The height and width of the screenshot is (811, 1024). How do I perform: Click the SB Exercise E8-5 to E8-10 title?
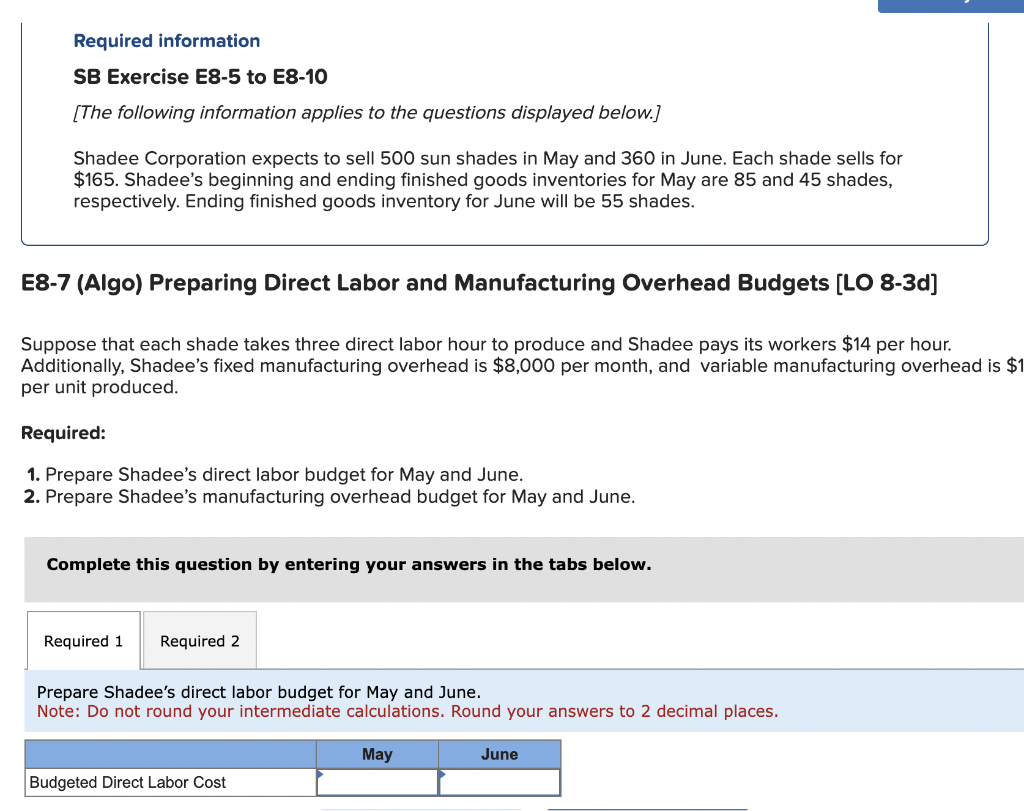(x=200, y=76)
